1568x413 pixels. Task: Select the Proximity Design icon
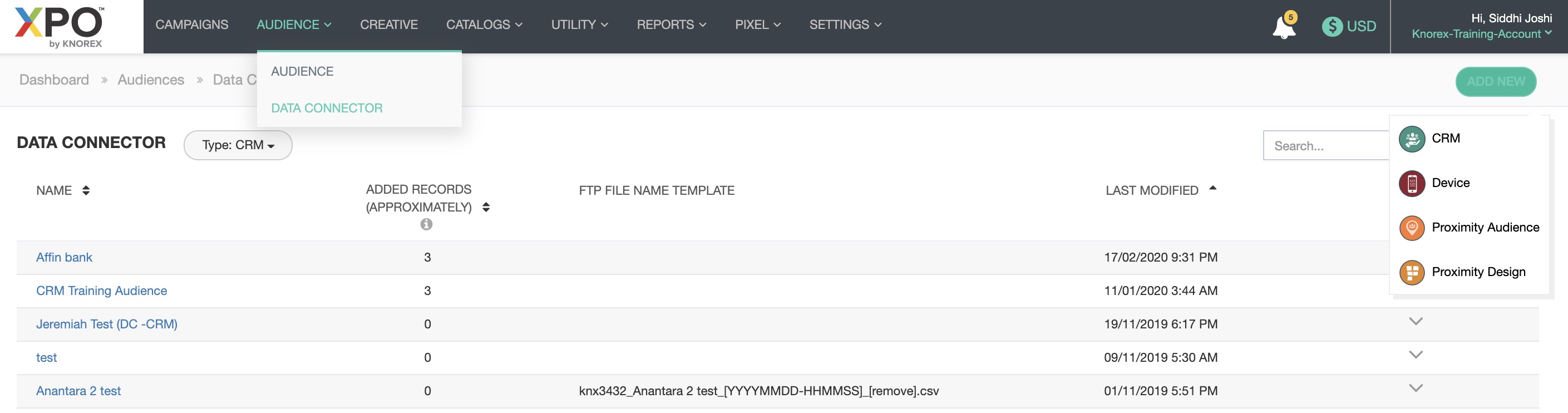(1411, 272)
